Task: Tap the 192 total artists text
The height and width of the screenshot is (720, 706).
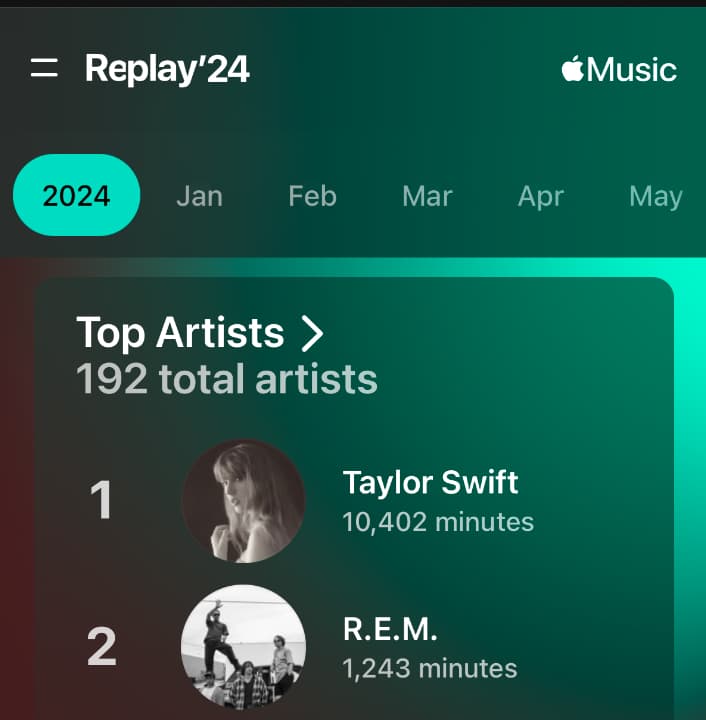Action: [227, 379]
